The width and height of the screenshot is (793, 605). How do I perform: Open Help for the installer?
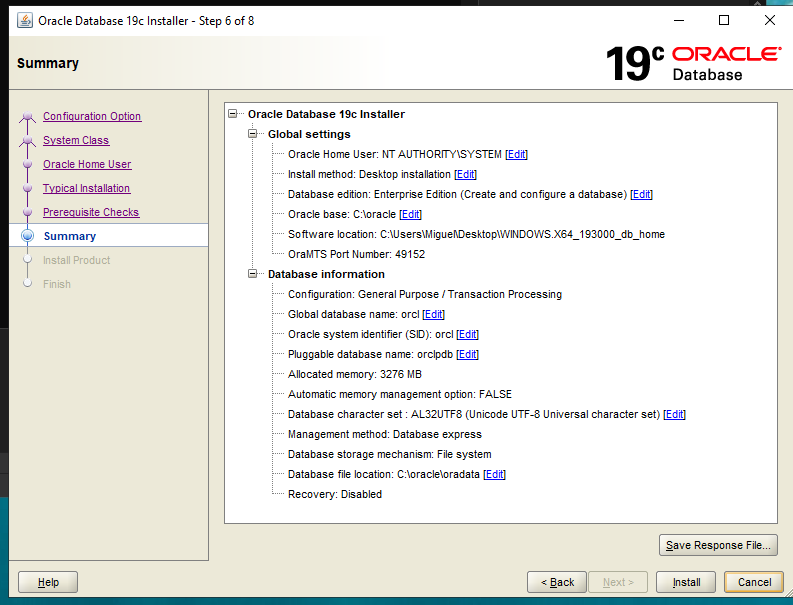pyautogui.click(x=48, y=582)
